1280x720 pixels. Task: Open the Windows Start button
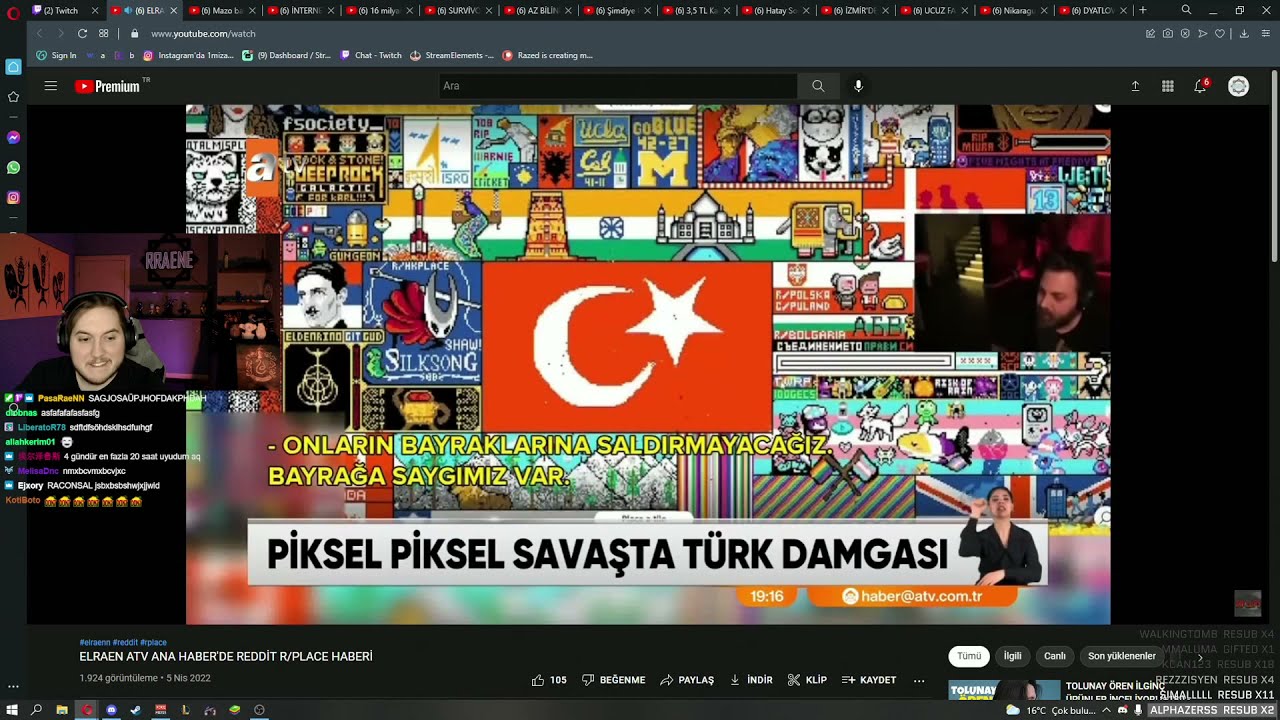coord(12,710)
